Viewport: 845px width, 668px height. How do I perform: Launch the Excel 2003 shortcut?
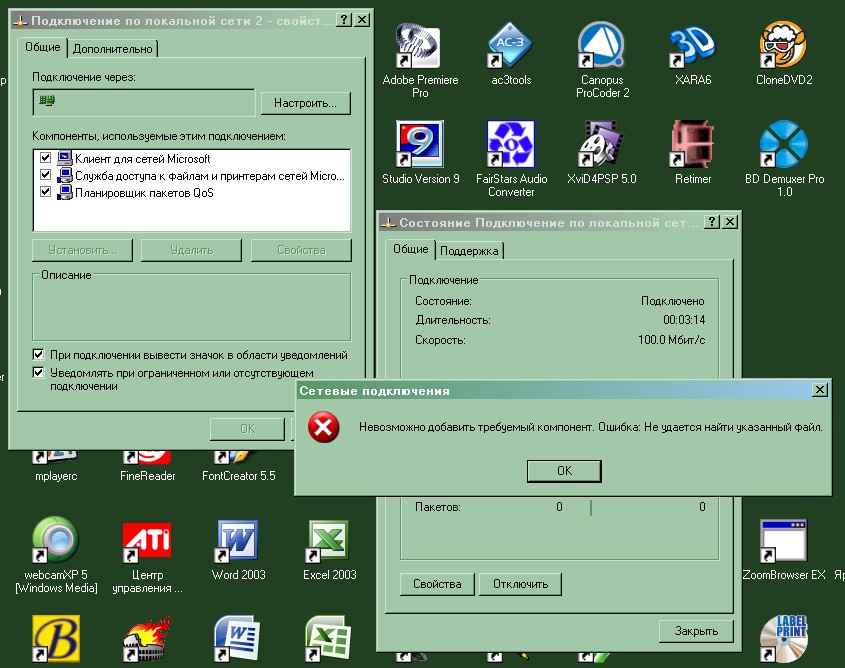[329, 540]
